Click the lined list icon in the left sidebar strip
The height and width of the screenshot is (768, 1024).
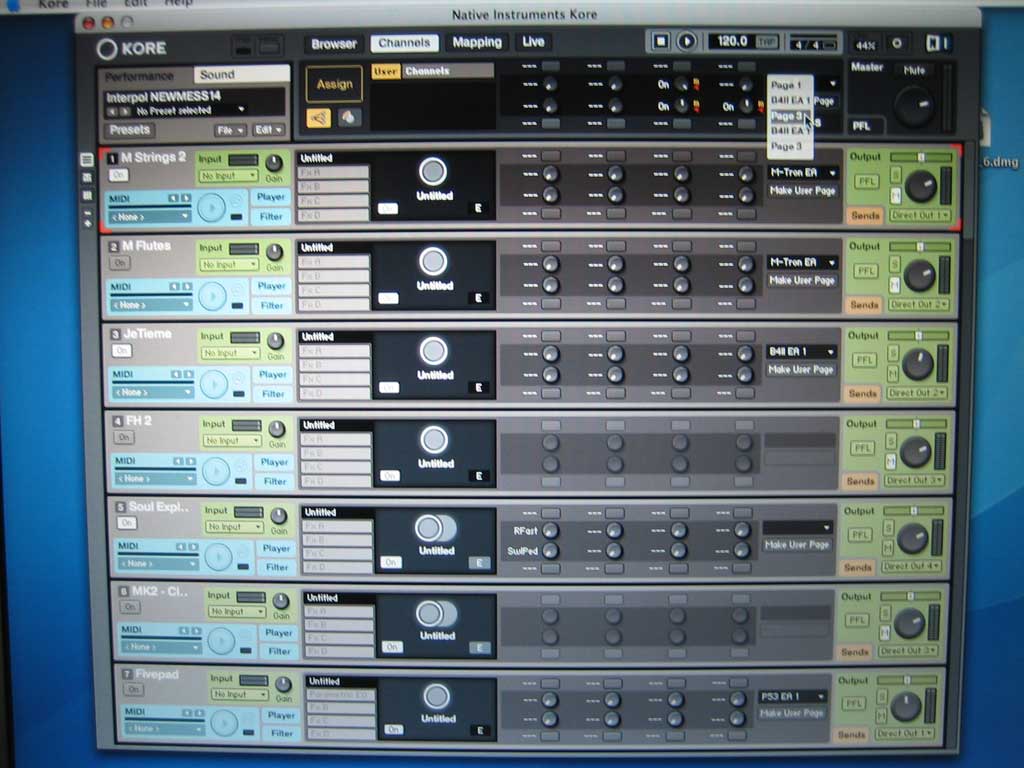[x=87, y=159]
